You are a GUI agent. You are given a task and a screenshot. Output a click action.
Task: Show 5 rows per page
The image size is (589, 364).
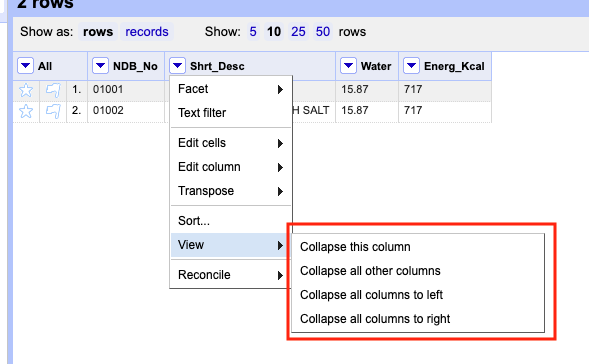click(253, 32)
